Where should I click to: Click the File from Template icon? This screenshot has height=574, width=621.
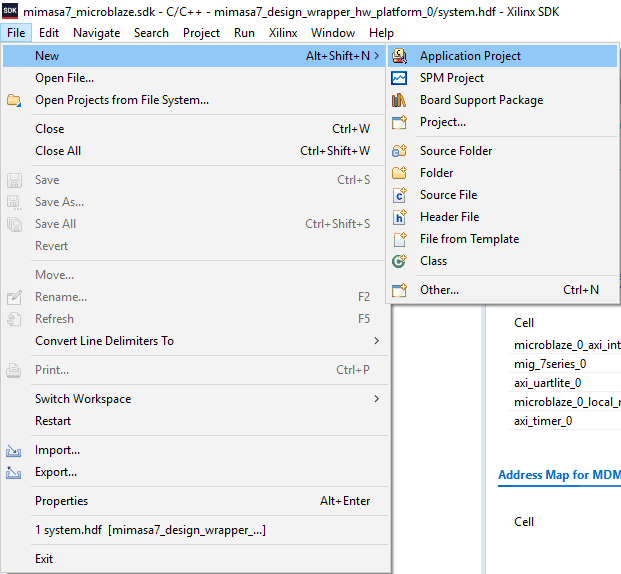coord(400,239)
